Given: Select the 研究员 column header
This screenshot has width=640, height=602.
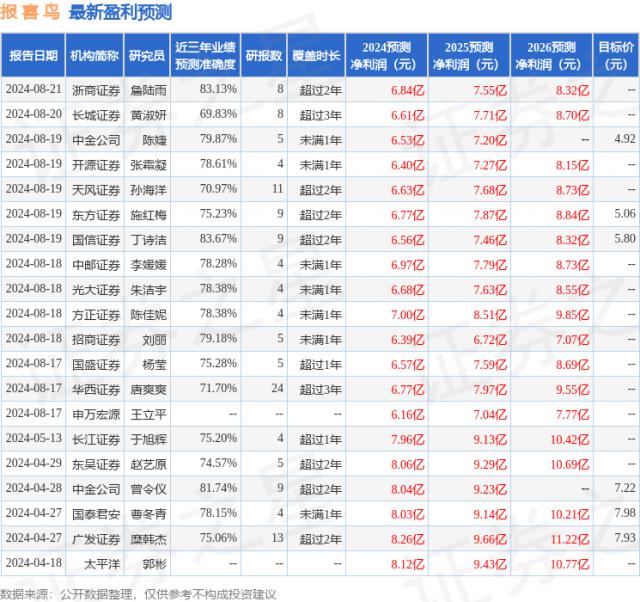Looking at the screenshot, I should (147, 56).
